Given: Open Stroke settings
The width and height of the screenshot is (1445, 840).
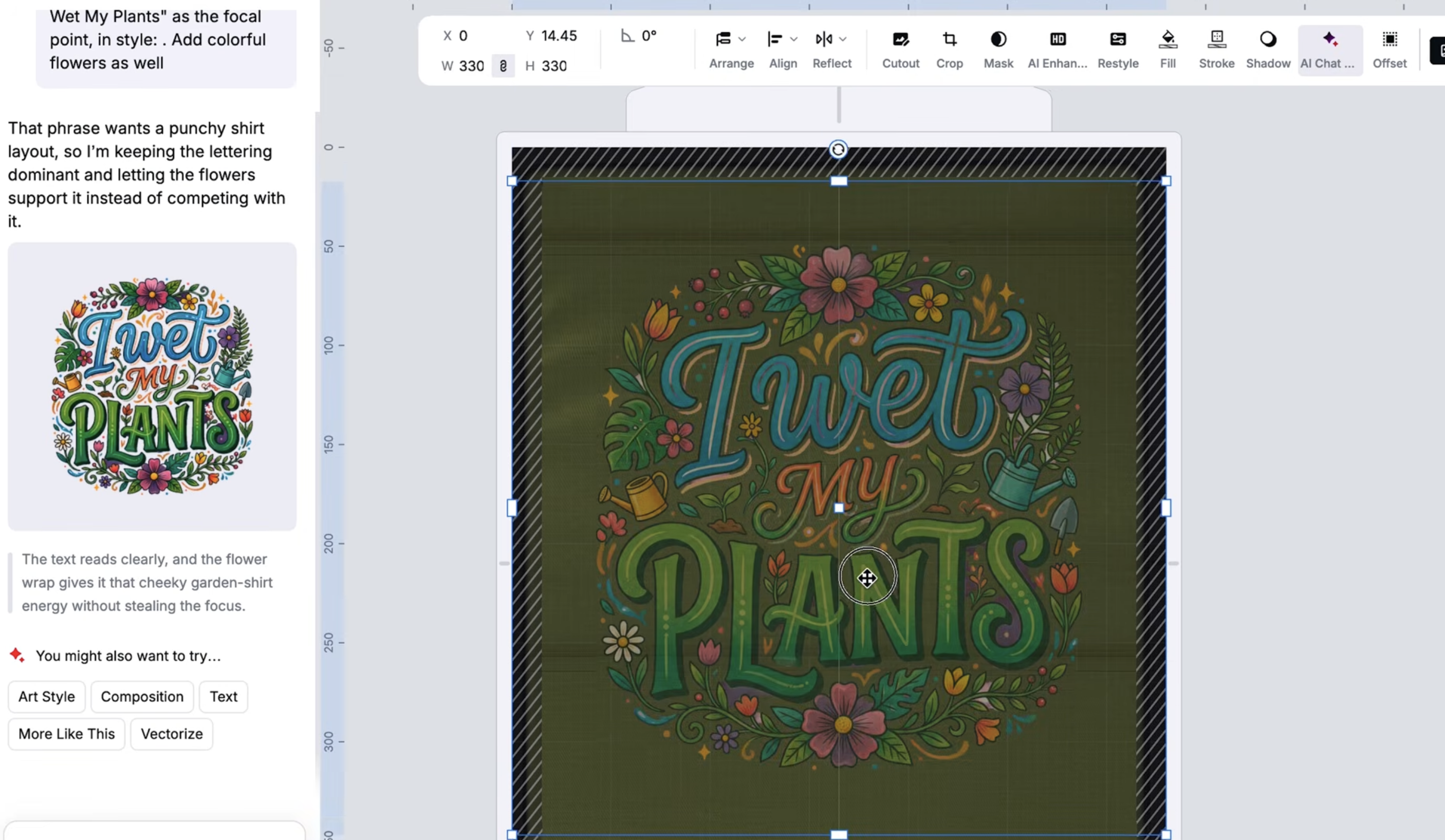Looking at the screenshot, I should coord(1216,50).
